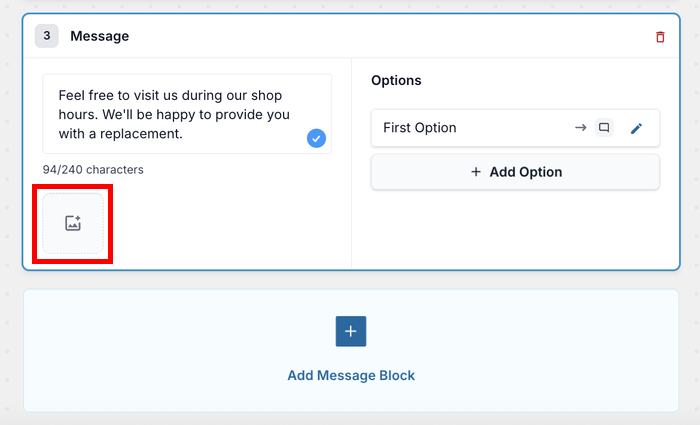
Task: Edit First Option using pencil icon
Action: tap(636, 128)
